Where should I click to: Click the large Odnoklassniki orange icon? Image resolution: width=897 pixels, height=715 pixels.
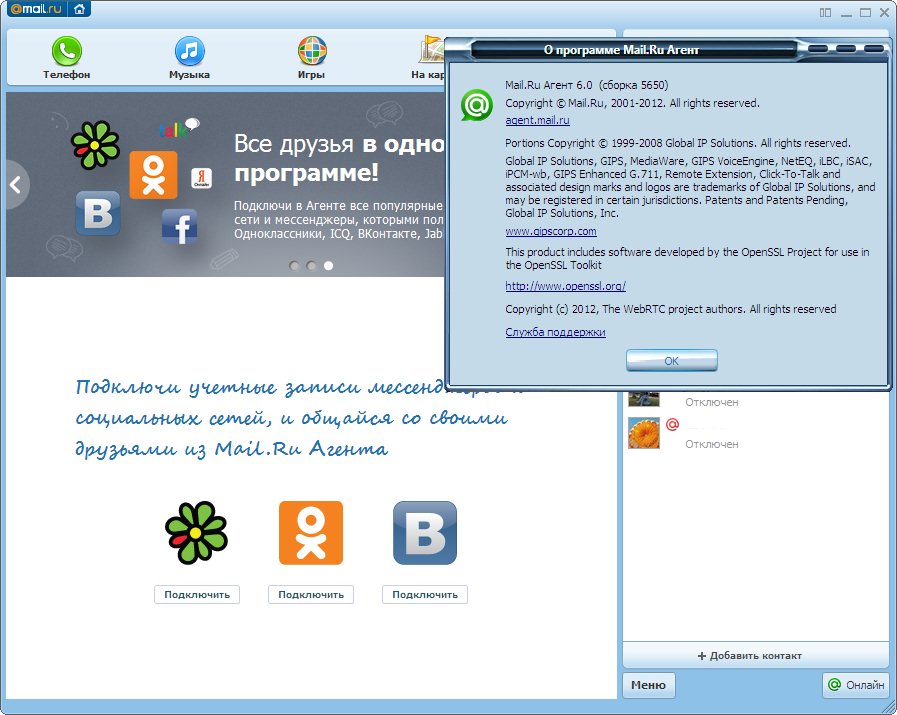(310, 533)
